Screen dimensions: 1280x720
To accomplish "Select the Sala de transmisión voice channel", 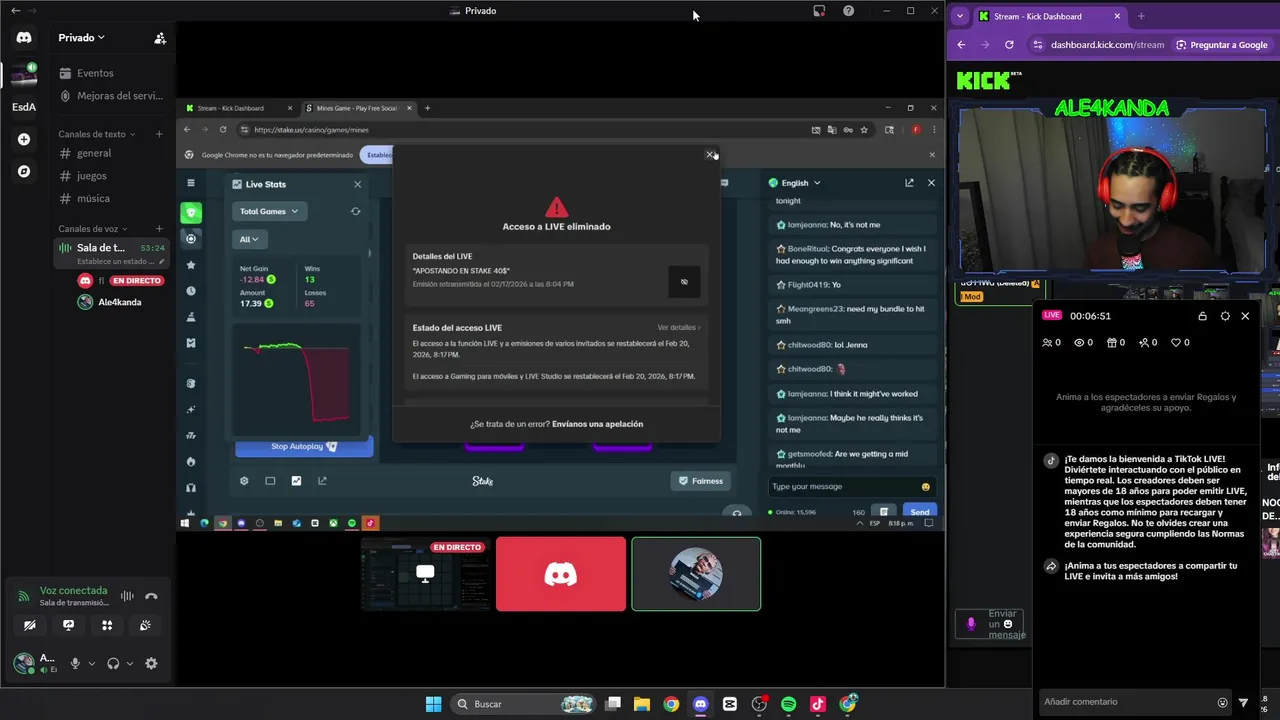I will click(x=112, y=253).
